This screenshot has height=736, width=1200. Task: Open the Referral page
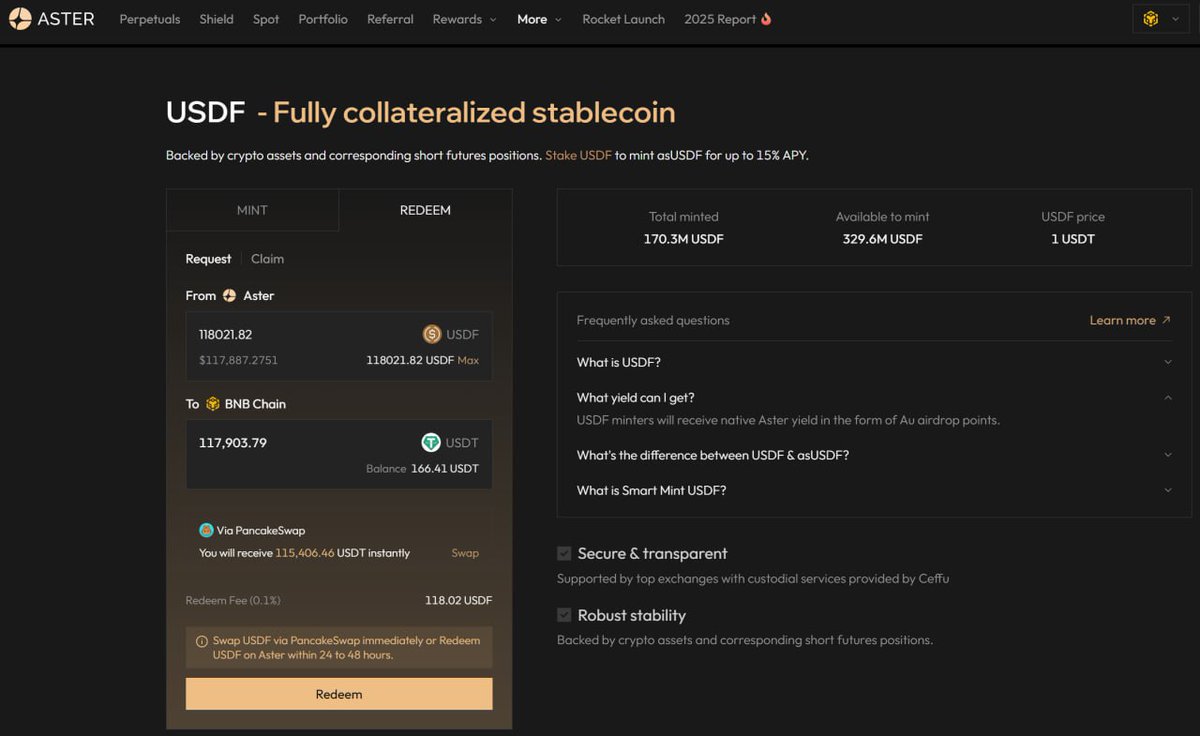pos(390,19)
